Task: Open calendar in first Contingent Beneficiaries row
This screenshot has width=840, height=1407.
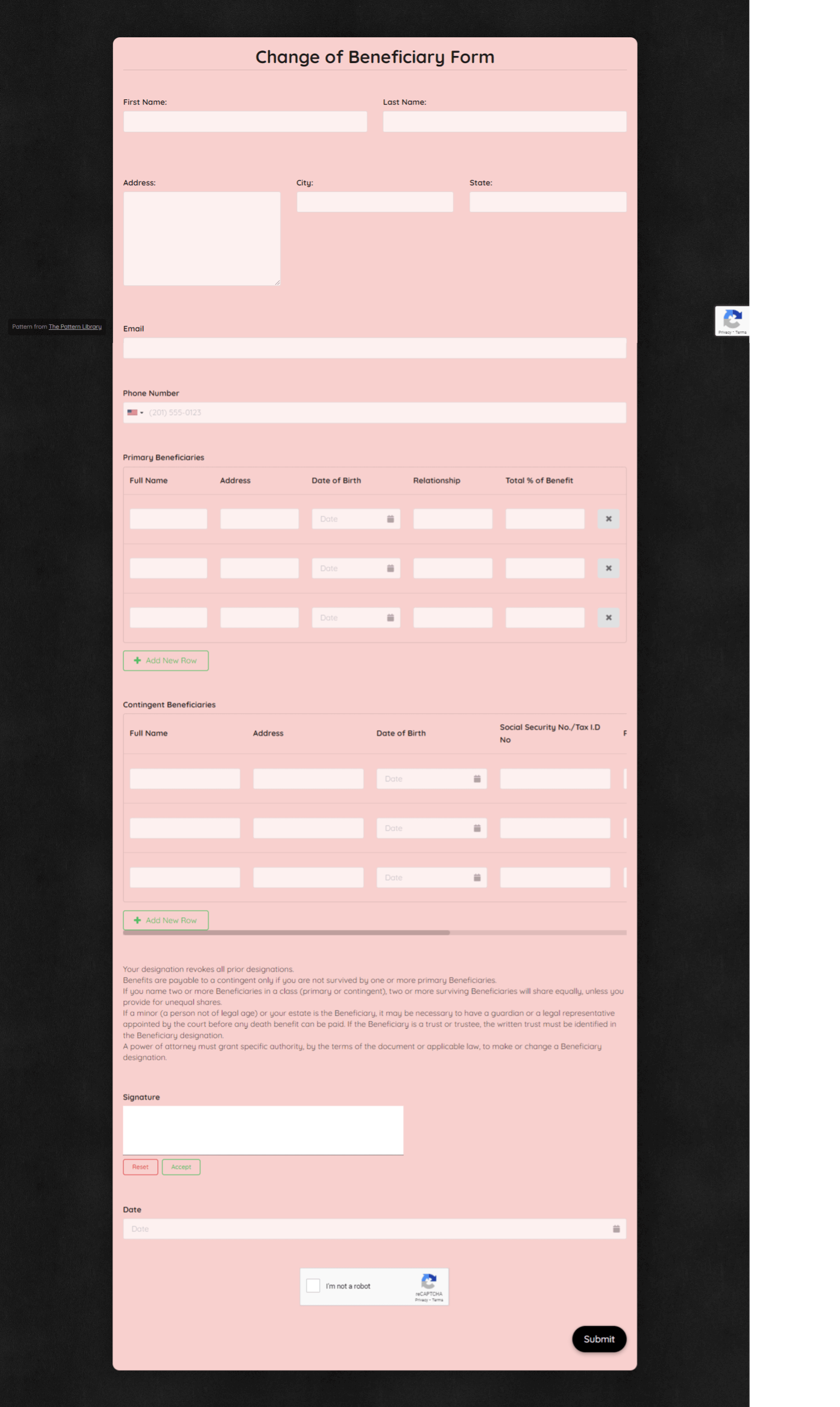Action: tap(477, 778)
